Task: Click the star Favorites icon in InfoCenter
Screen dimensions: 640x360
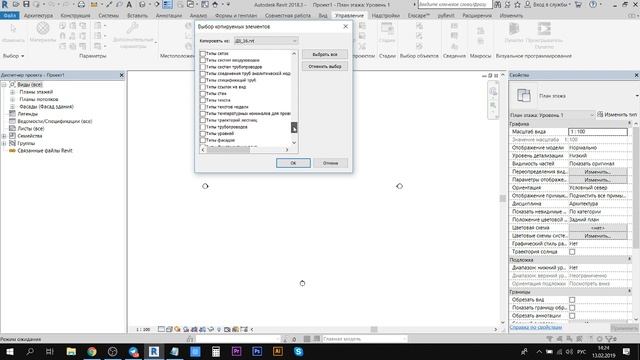Action: [517, 4]
